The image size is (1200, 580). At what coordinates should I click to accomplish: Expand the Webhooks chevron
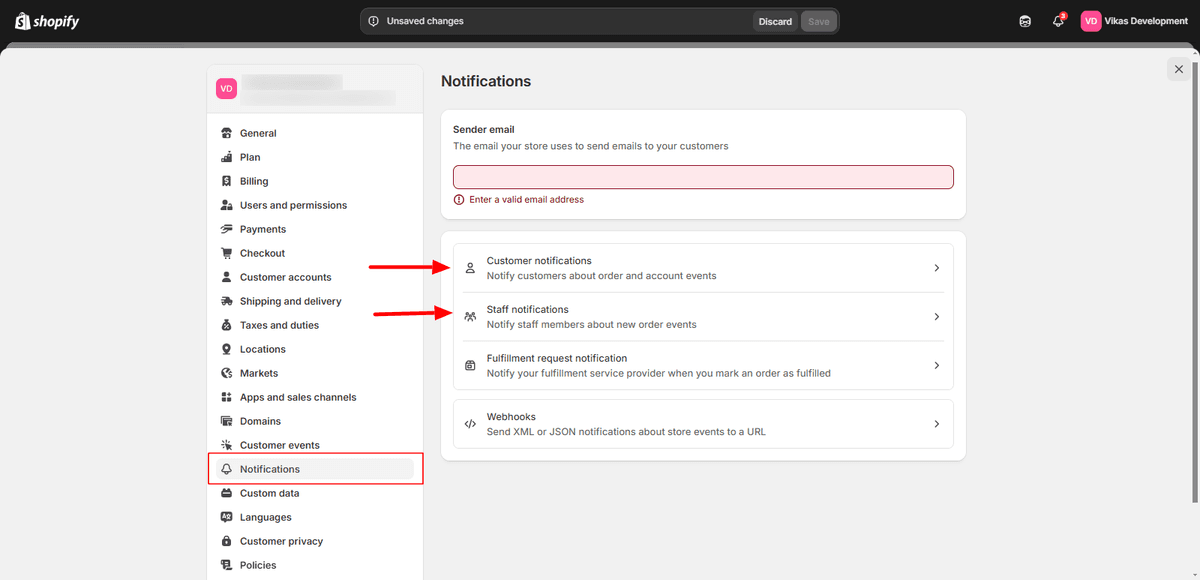937,424
